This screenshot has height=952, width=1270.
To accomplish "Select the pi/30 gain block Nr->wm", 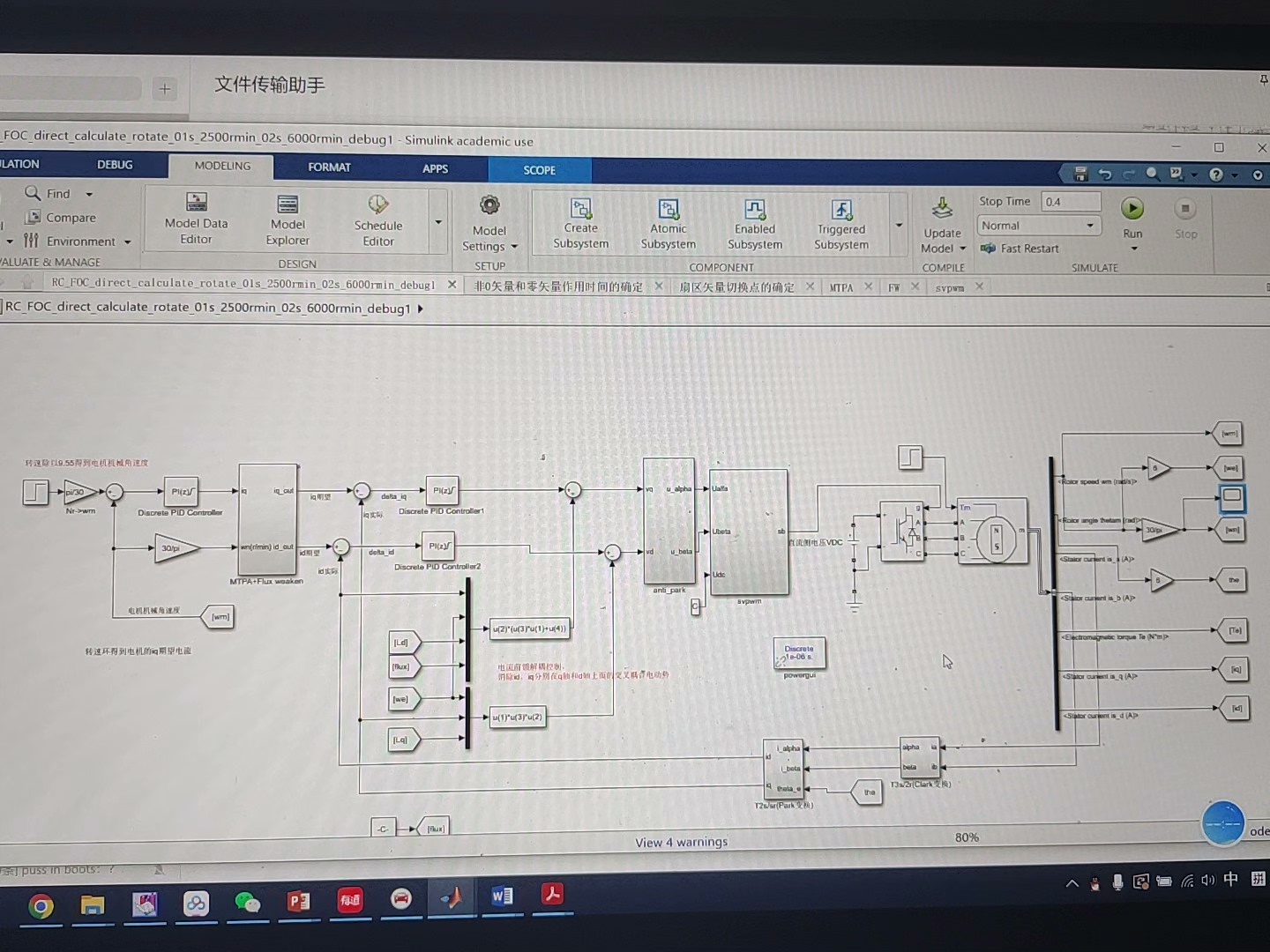I will pos(80,492).
